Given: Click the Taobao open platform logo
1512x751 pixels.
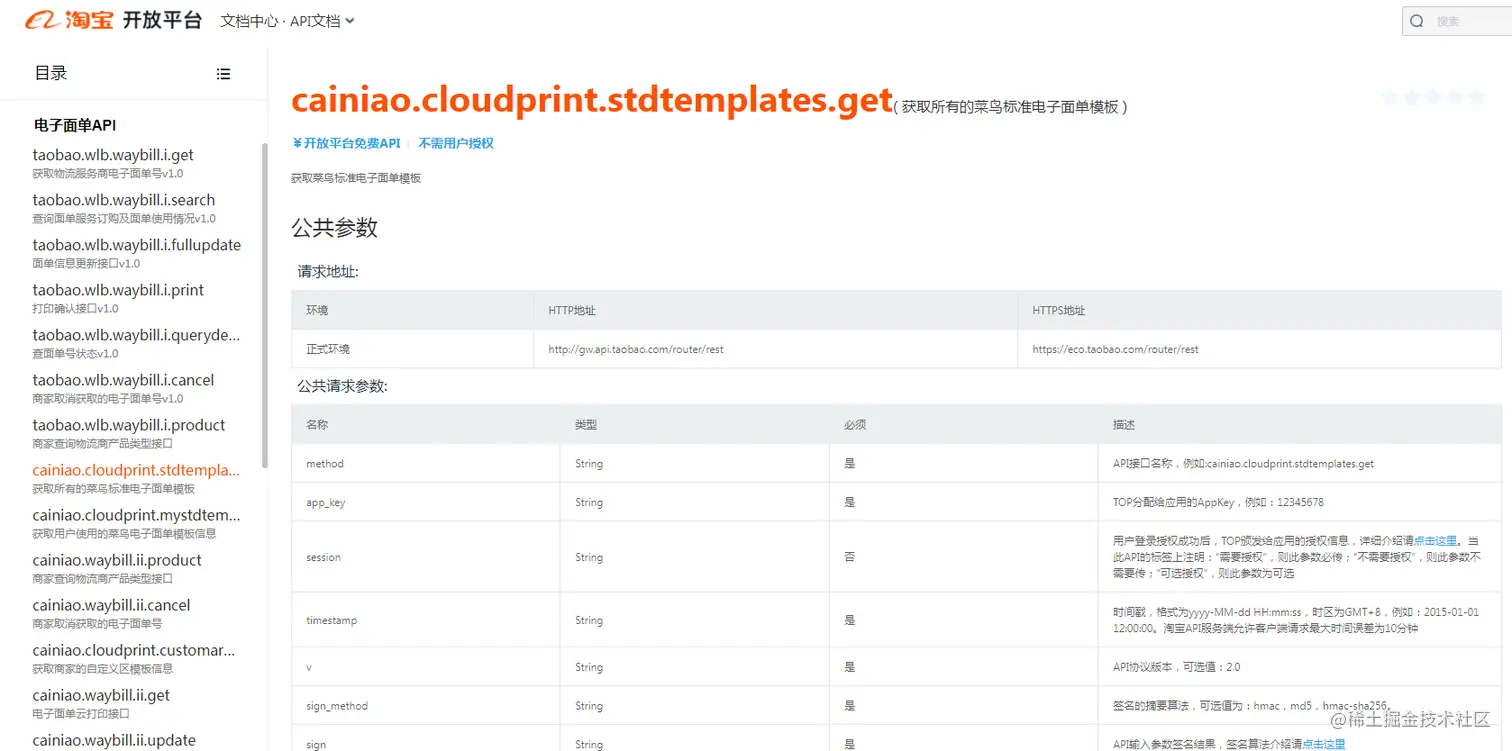Looking at the screenshot, I should [x=114, y=20].
